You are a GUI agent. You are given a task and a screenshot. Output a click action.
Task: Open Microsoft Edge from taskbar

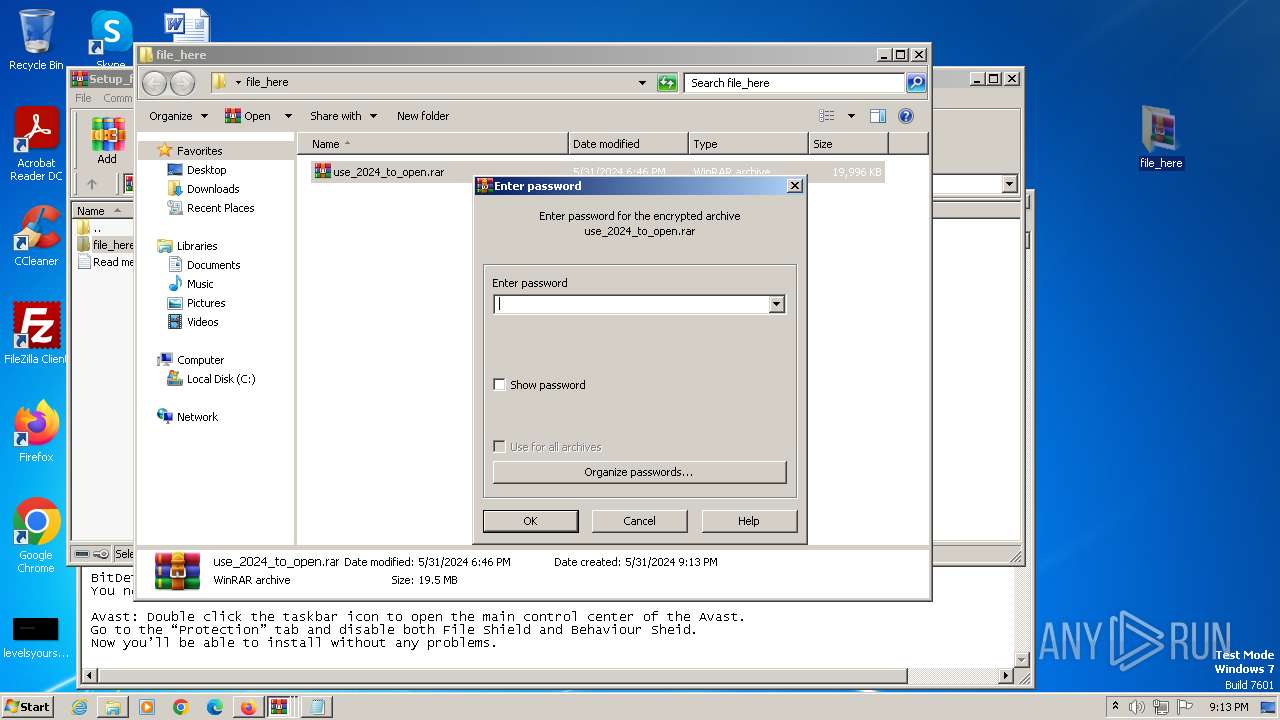point(214,707)
